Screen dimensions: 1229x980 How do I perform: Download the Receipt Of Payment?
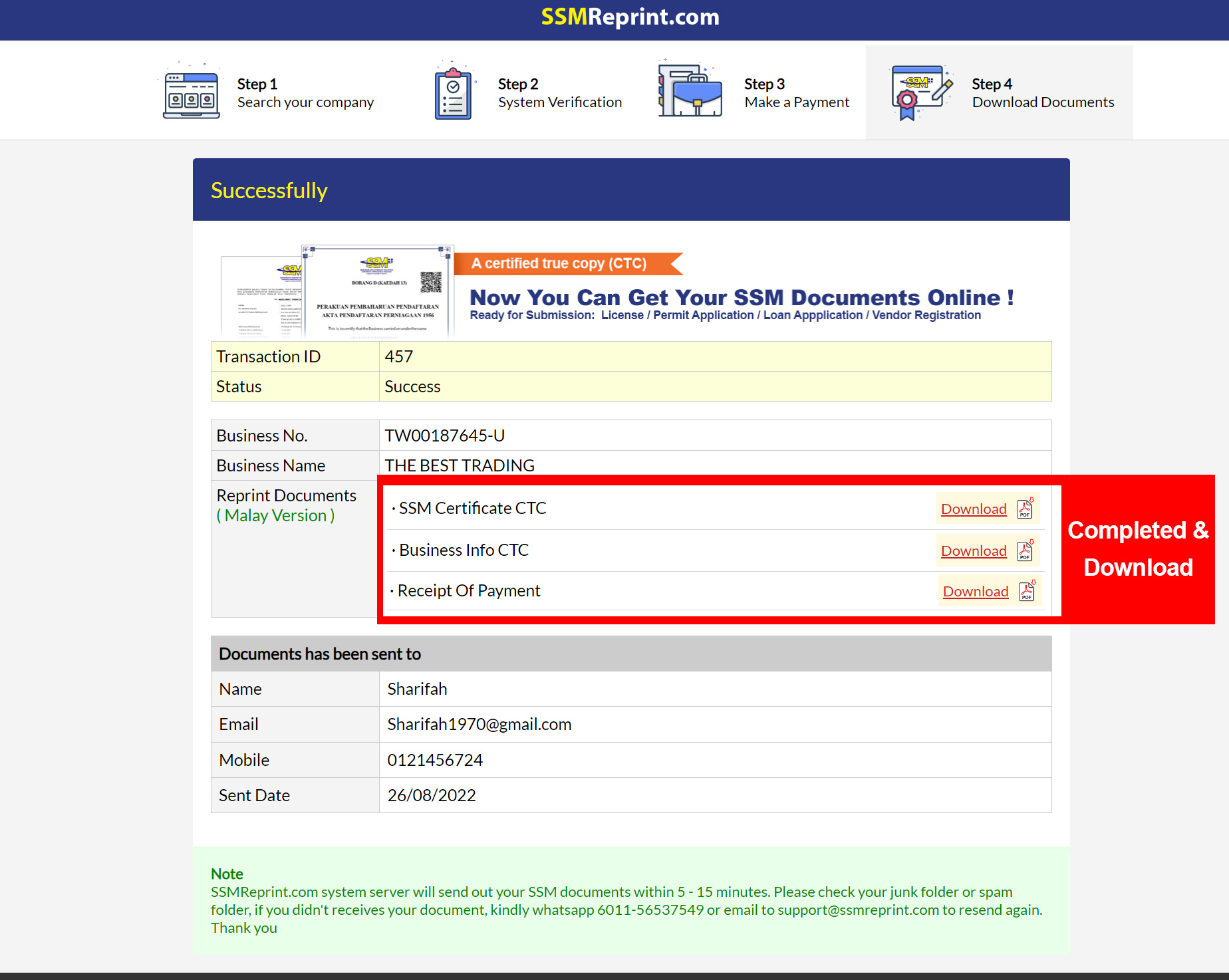pos(976,591)
